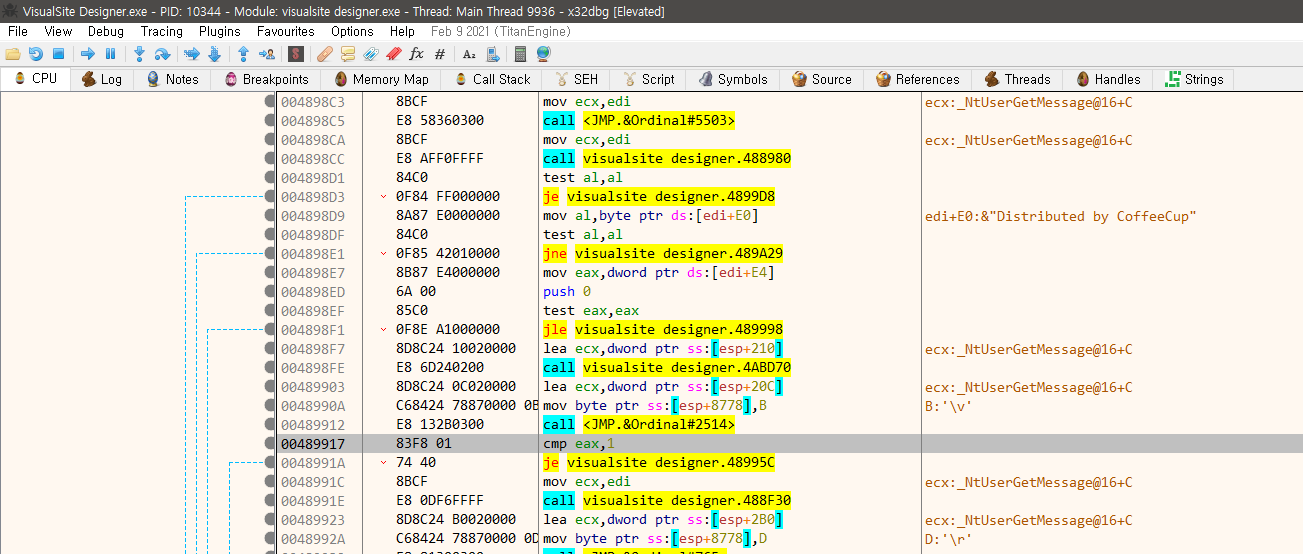1303x554 pixels.
Task: Open the Plugins menu
Action: [219, 31]
